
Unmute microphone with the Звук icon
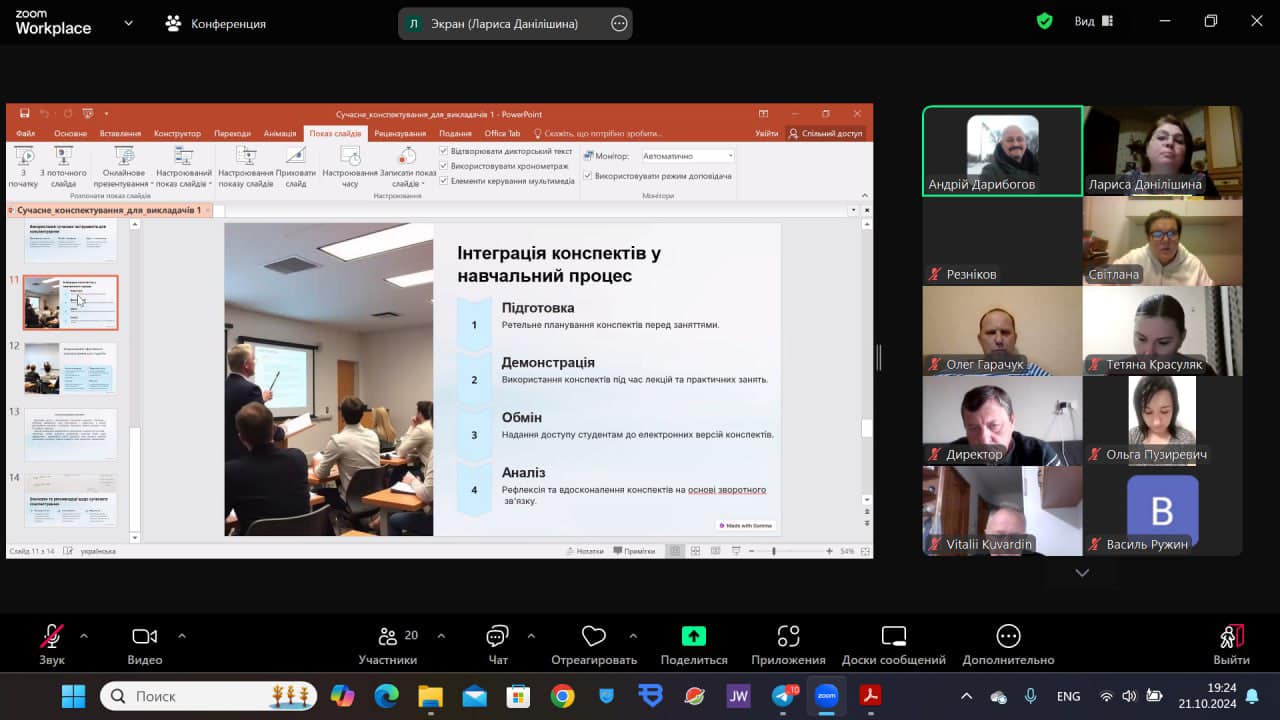[52, 637]
